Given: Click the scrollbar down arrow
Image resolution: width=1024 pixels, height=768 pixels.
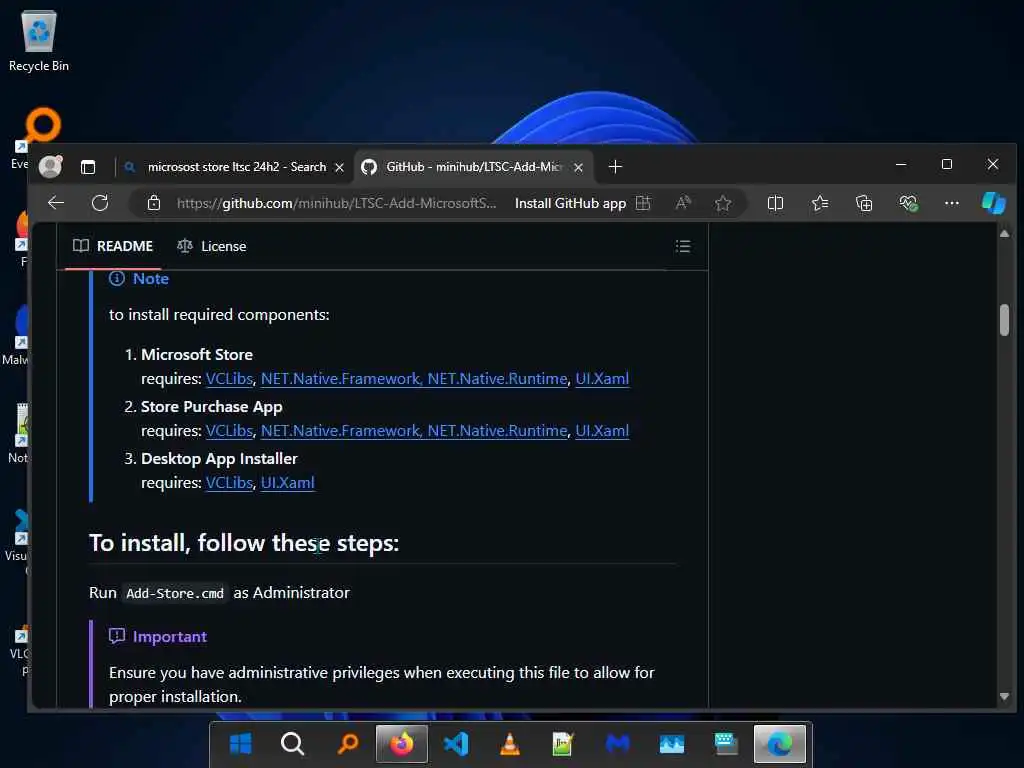Looking at the screenshot, I should [1004, 697].
